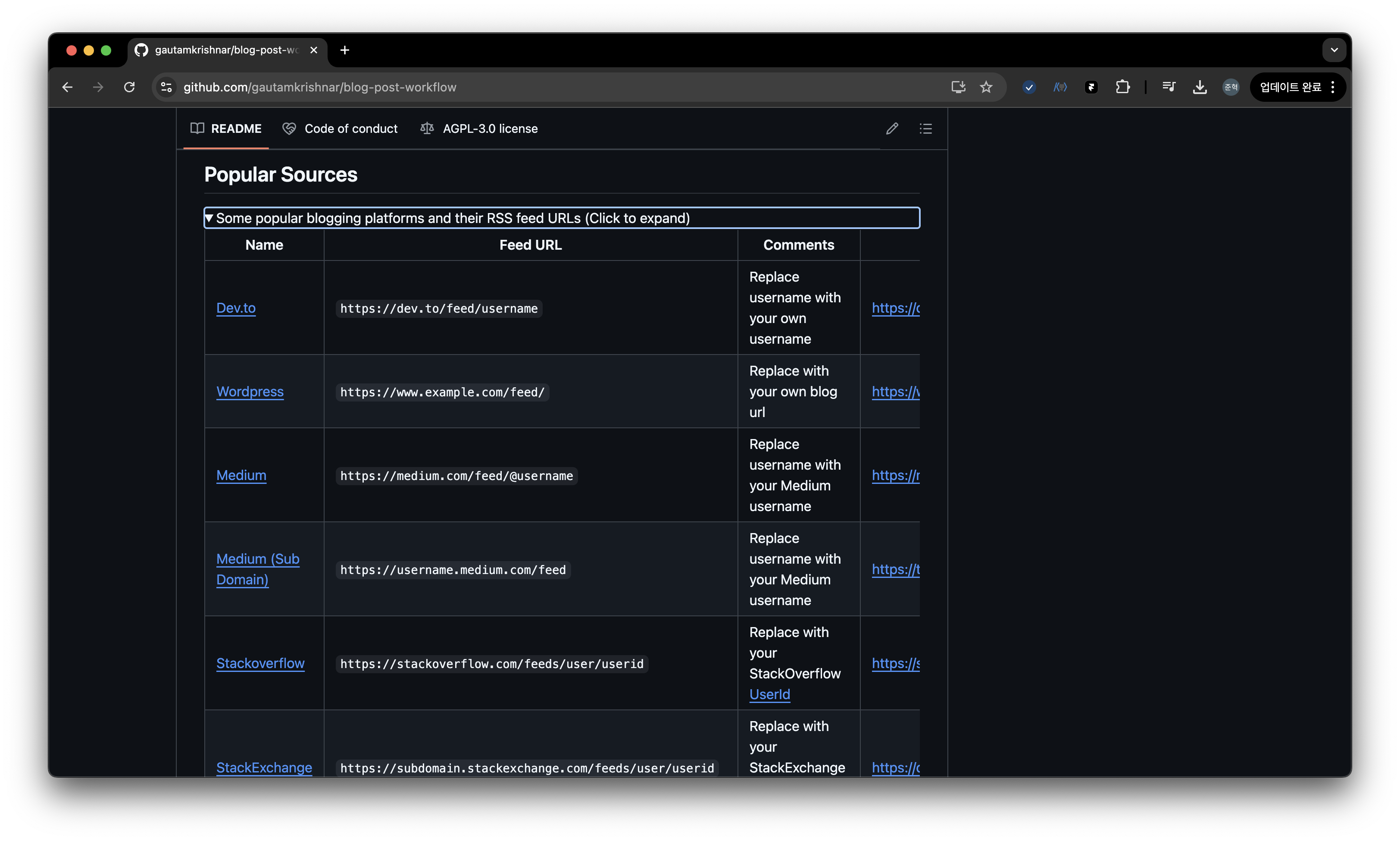Click 'Replace with your own blog url' comment

[x=793, y=392]
